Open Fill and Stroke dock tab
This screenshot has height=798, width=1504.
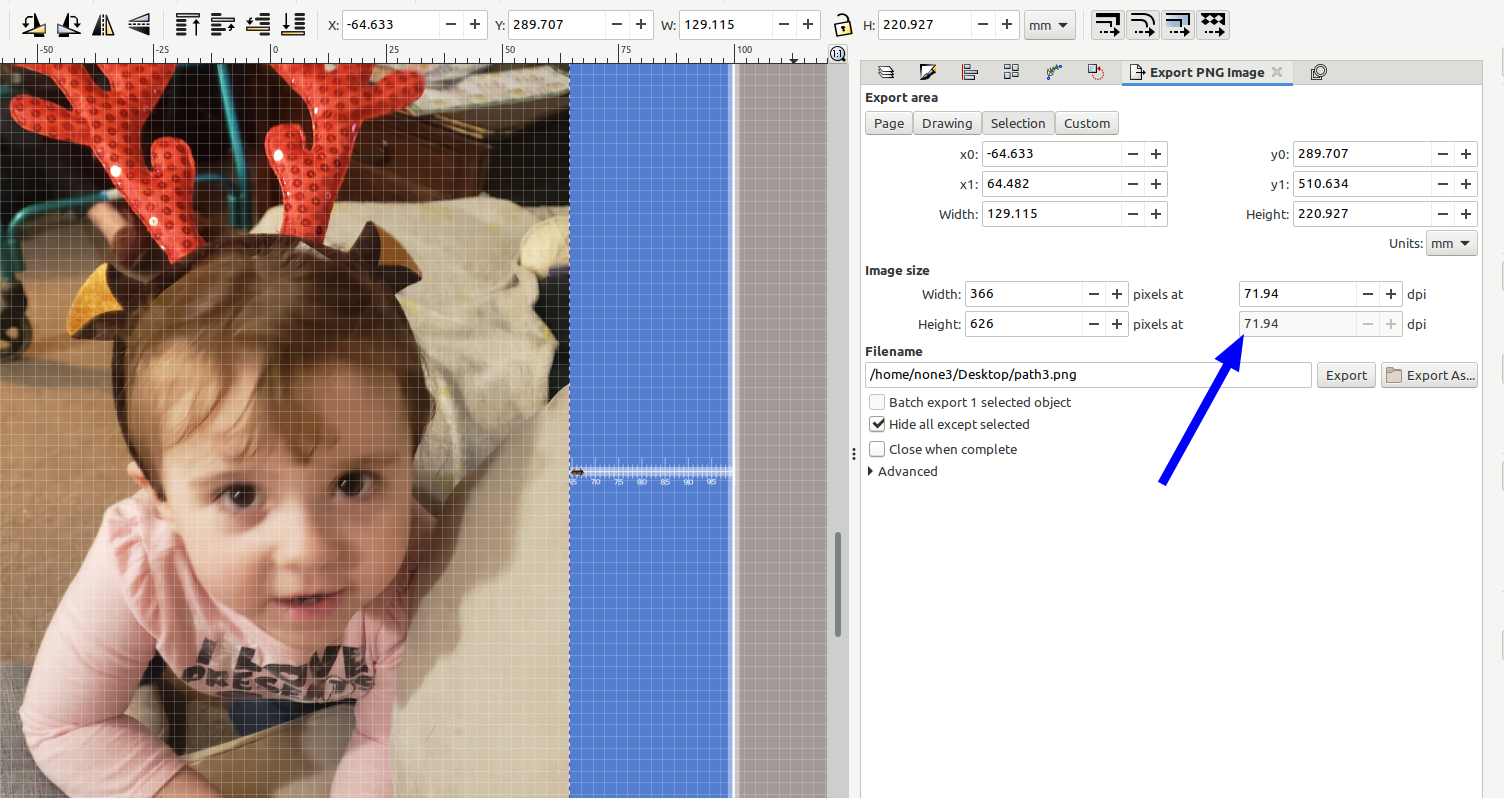927,72
